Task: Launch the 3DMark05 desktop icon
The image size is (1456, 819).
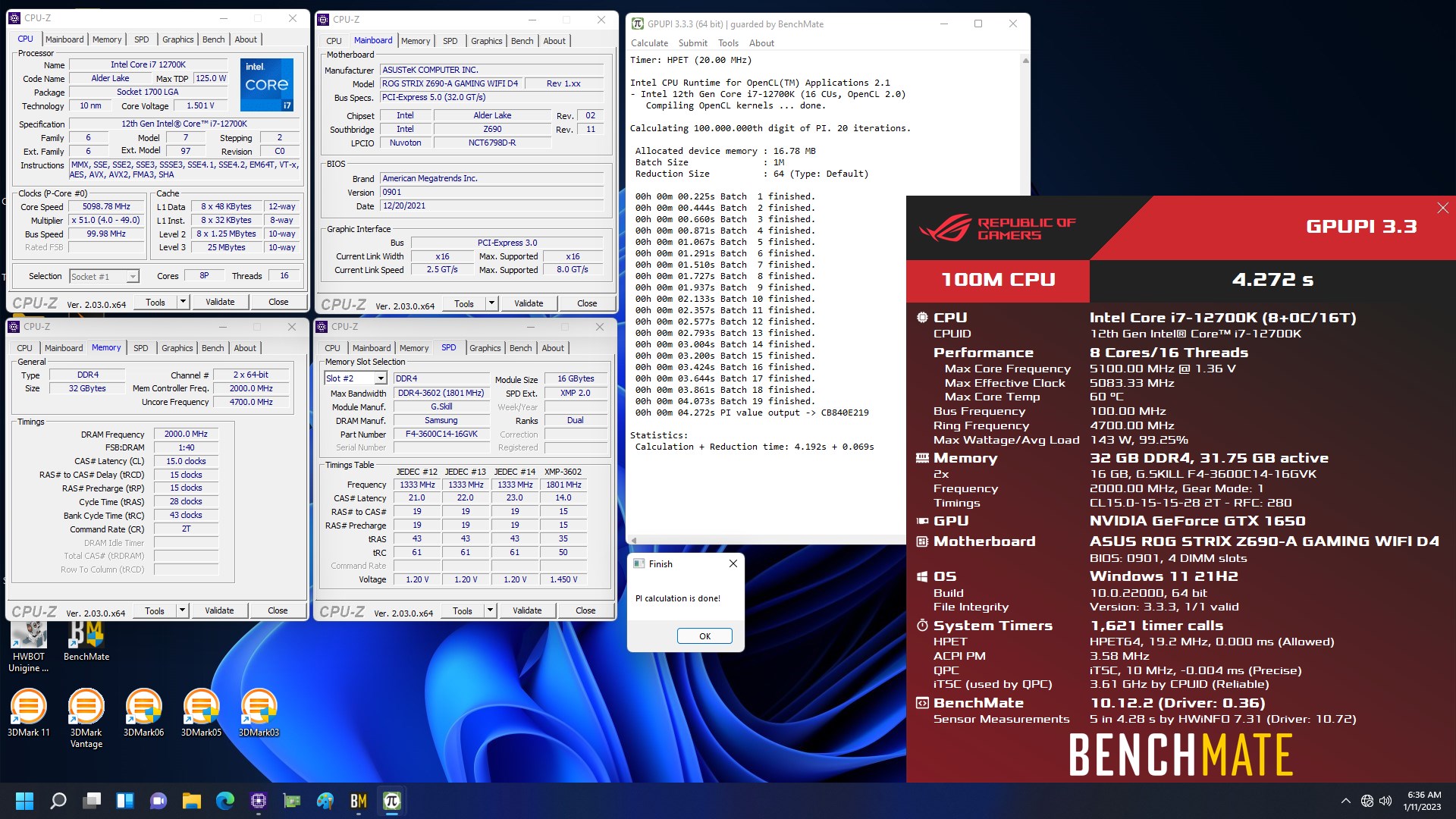Action: point(202,713)
